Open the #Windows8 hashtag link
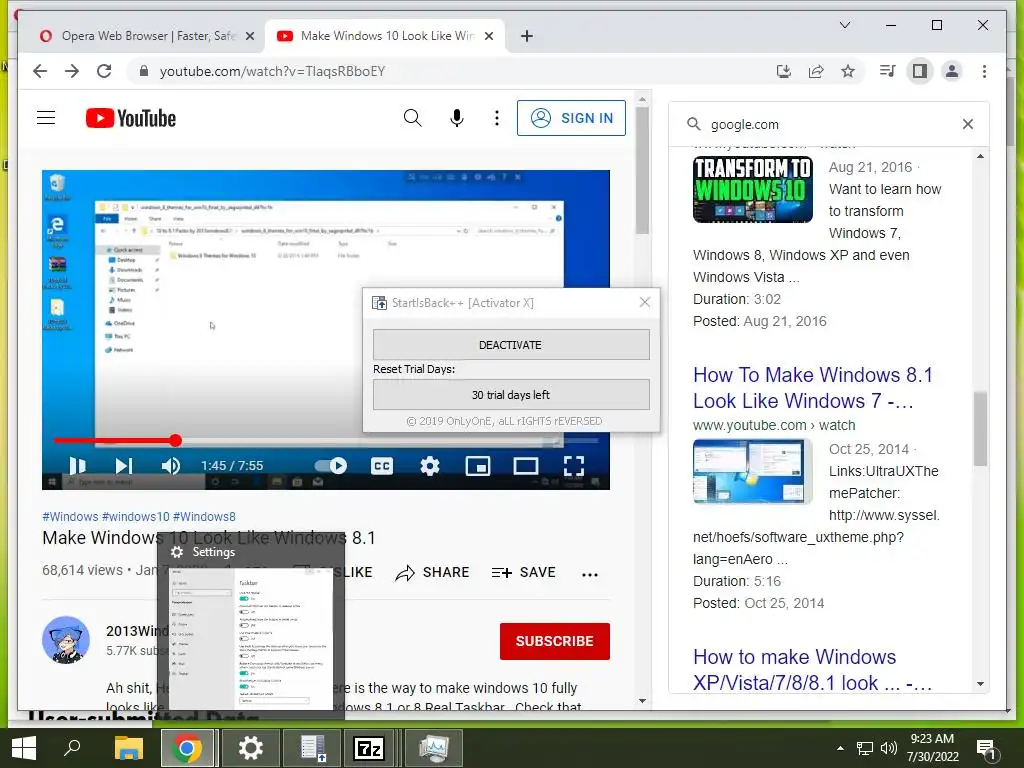Screen dimensions: 1024x768 tap(204, 517)
